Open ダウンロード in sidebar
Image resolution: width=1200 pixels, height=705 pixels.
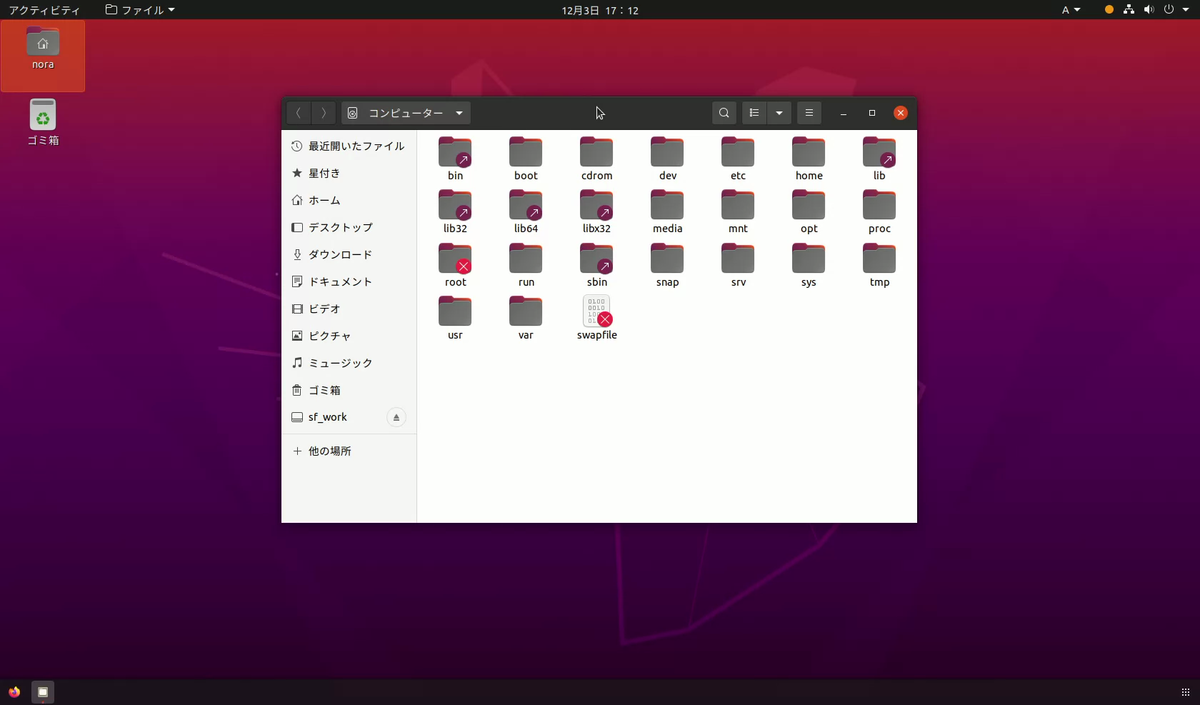[349, 254]
